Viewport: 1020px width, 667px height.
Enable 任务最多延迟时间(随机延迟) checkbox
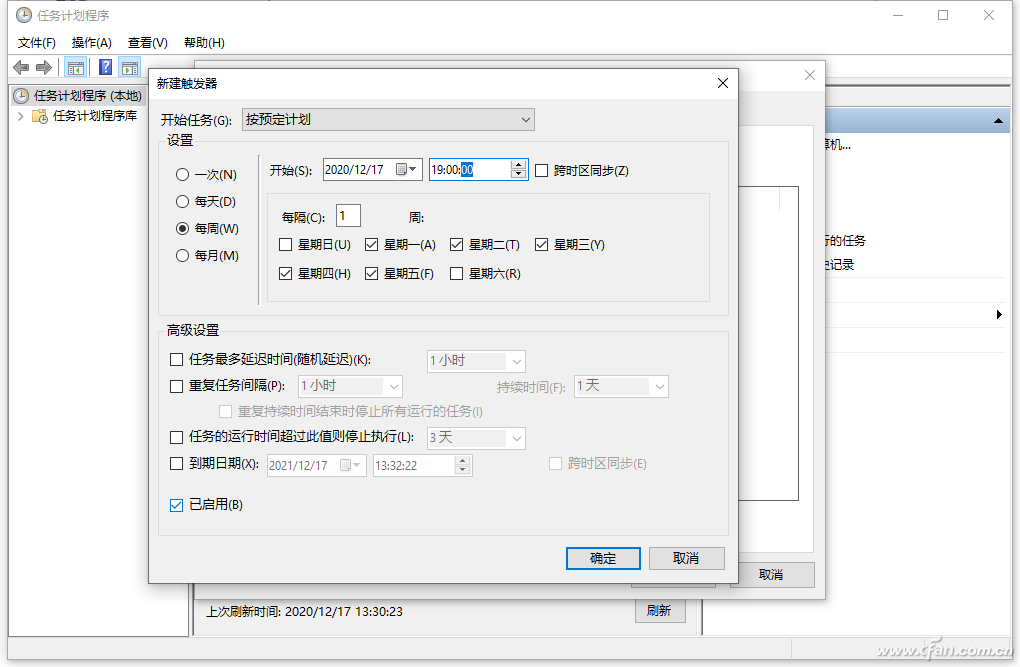coord(176,360)
